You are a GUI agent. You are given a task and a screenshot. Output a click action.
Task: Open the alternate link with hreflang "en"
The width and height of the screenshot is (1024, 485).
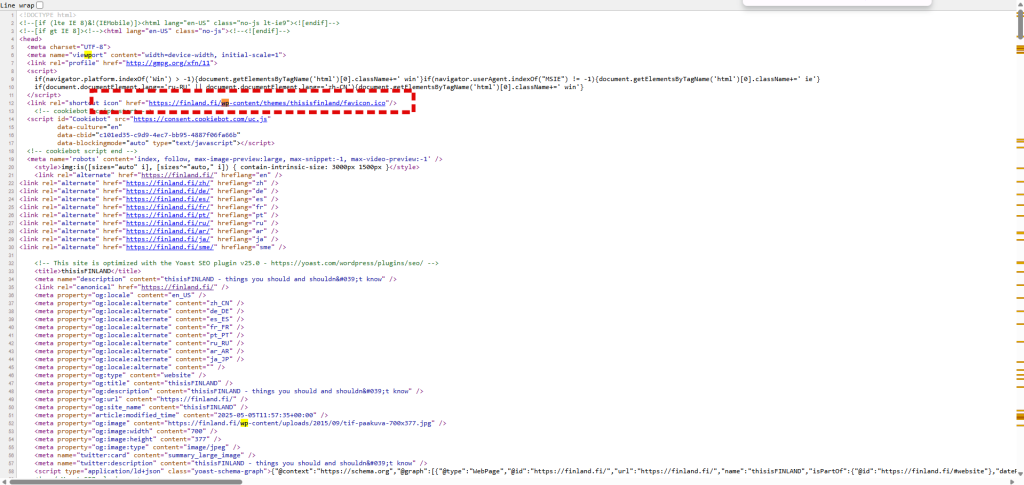(178, 175)
